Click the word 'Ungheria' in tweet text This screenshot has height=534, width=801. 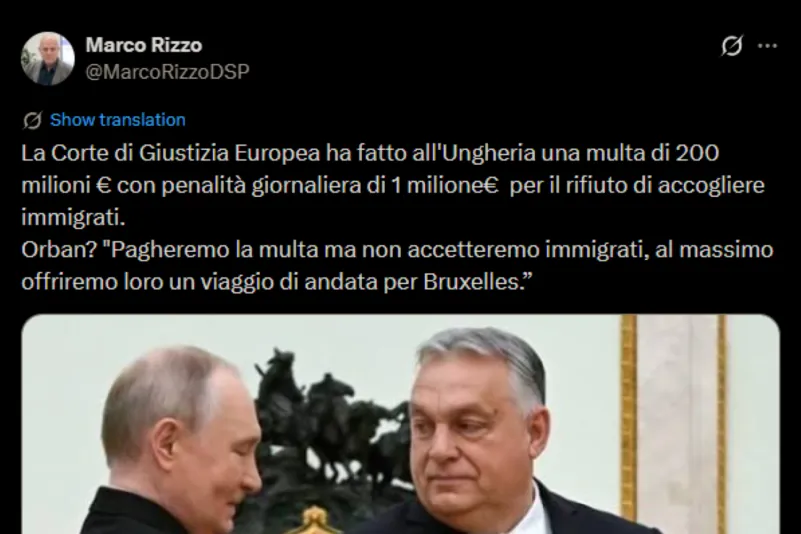[488, 154]
